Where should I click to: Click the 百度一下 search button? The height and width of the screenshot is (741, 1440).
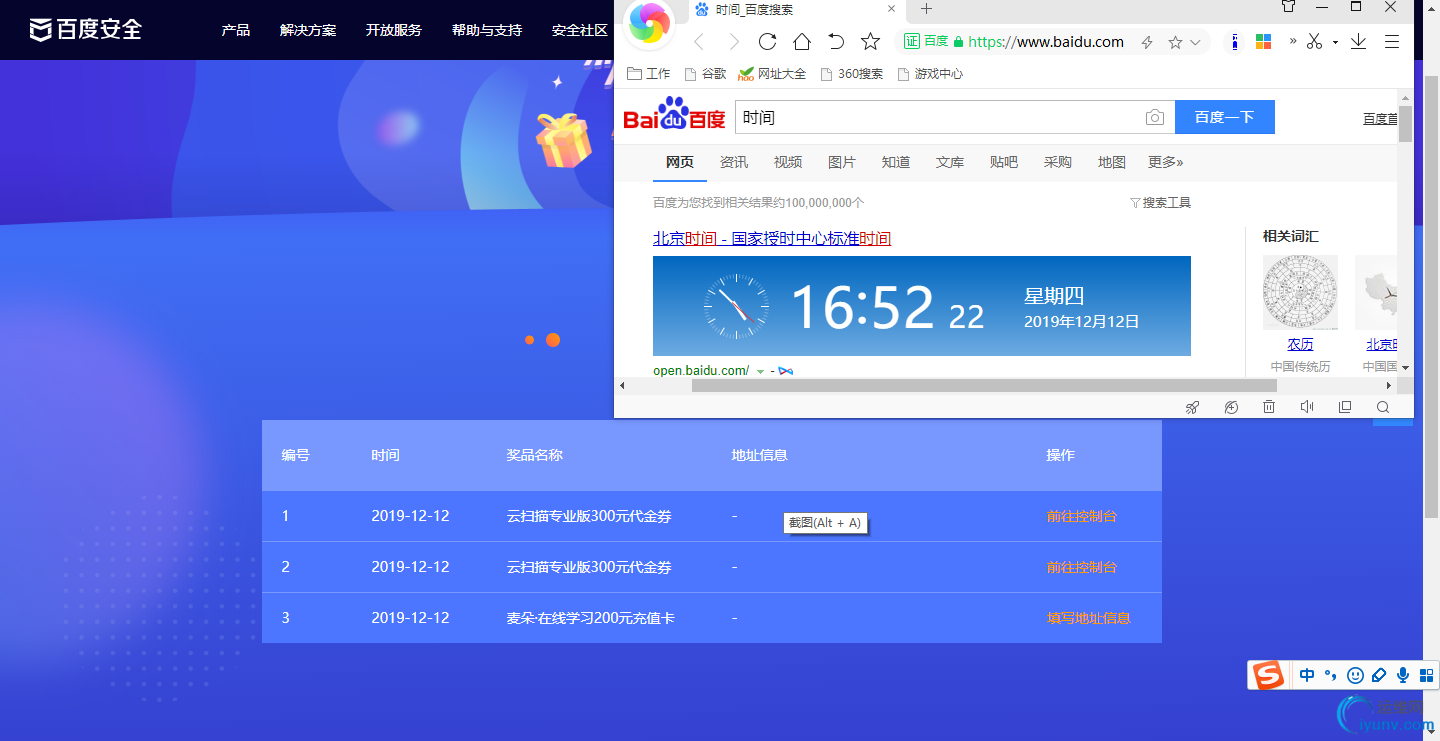pos(1224,117)
